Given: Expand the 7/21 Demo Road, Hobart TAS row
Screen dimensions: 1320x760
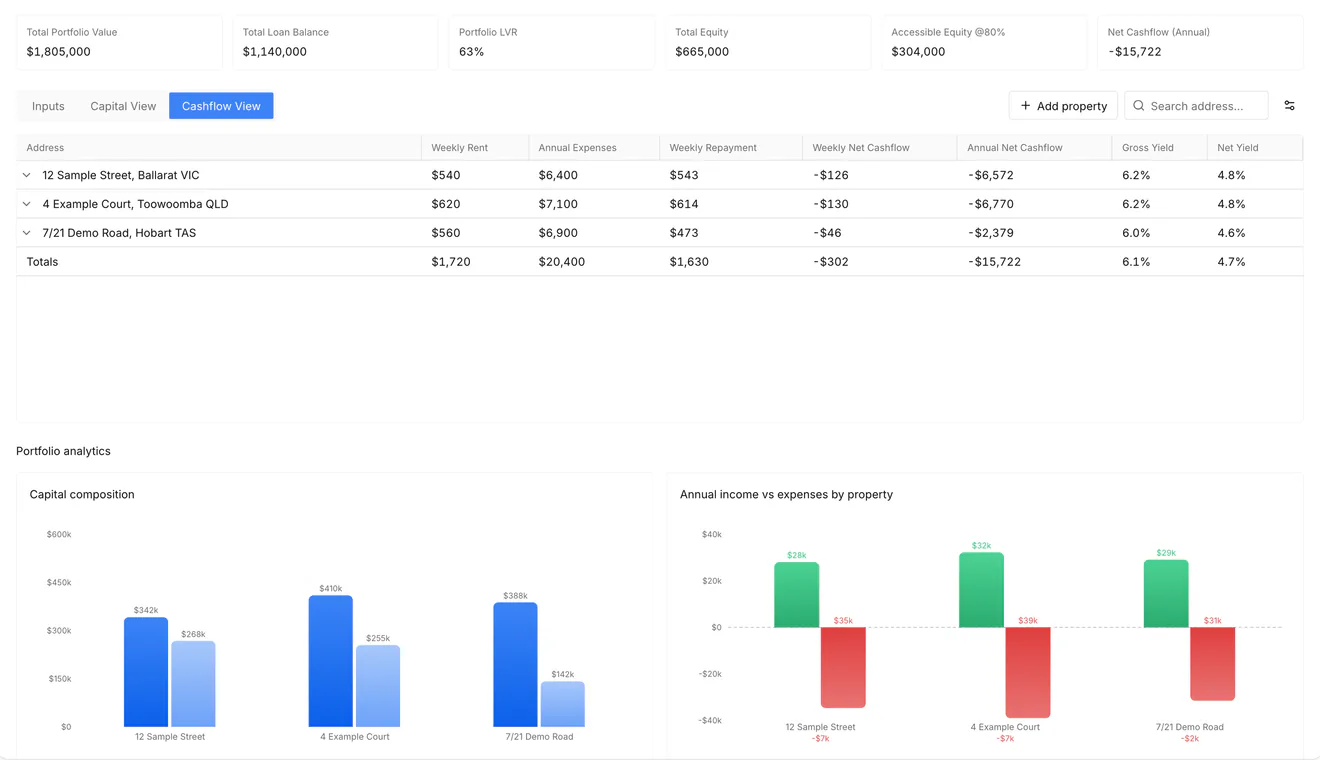Looking at the screenshot, I should pos(27,233).
